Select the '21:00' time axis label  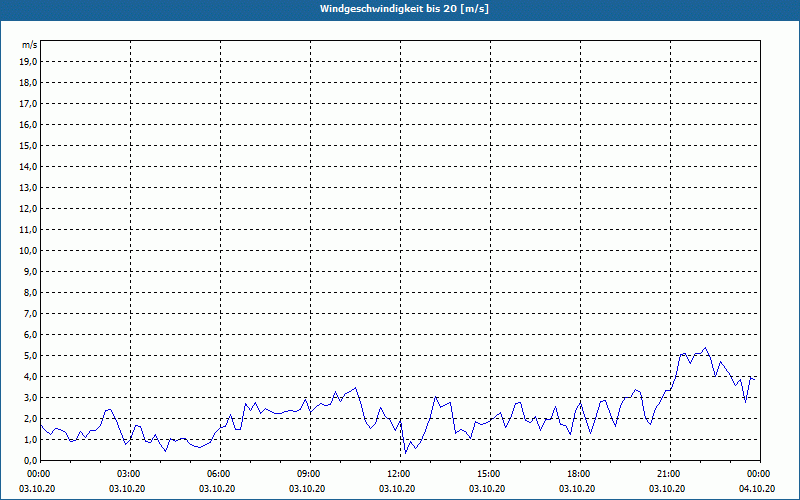[670, 474]
